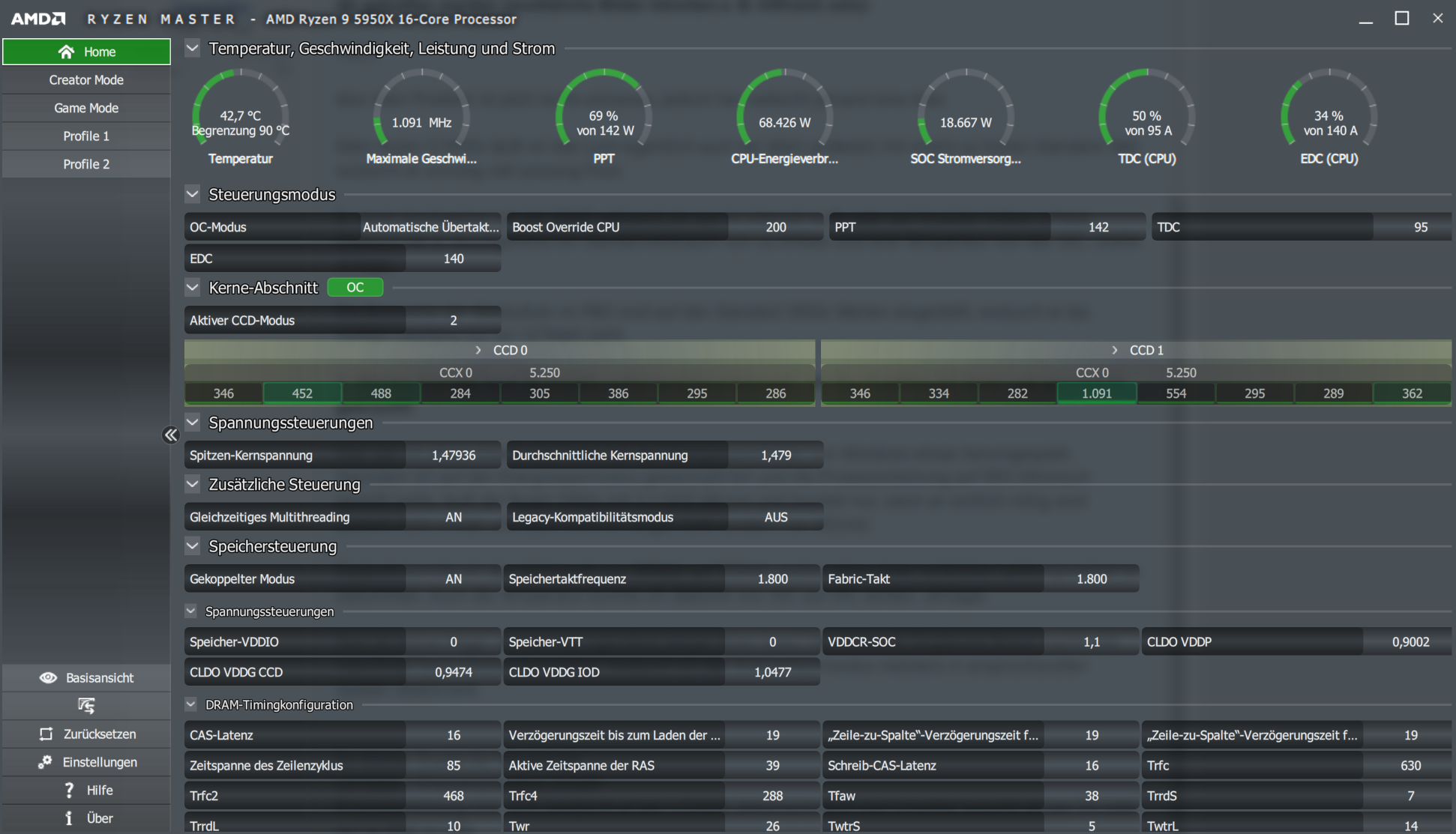
Task: Toggle Gleichzeitiges Multithreading AN value
Action: pyautogui.click(x=453, y=517)
